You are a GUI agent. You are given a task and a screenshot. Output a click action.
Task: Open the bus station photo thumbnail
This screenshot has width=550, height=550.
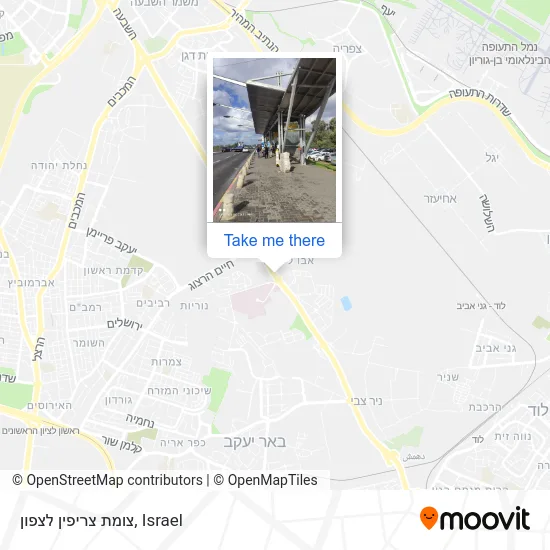274,140
